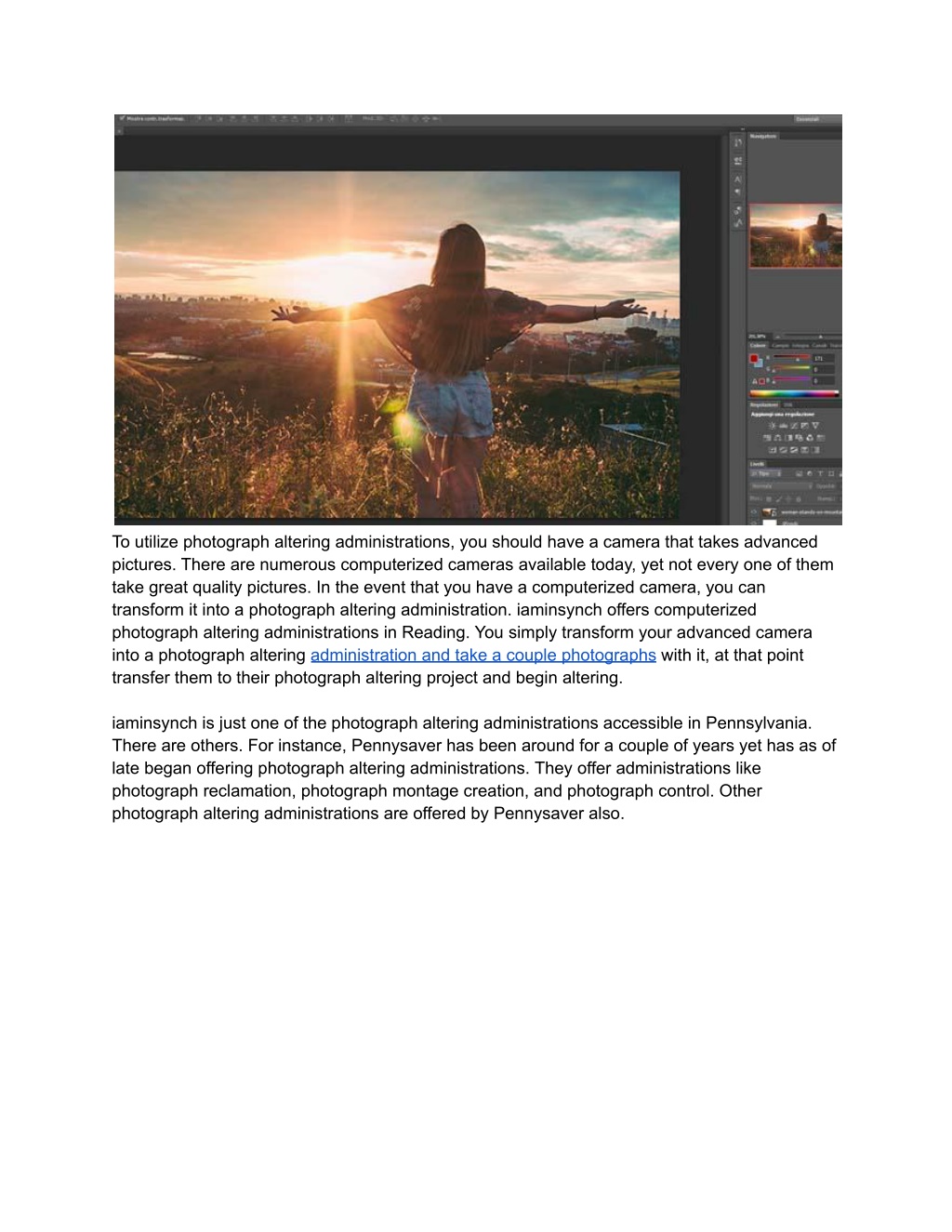
Task: Tick the Mostra contr. trasformaz. checkbox
Action: point(122,119)
